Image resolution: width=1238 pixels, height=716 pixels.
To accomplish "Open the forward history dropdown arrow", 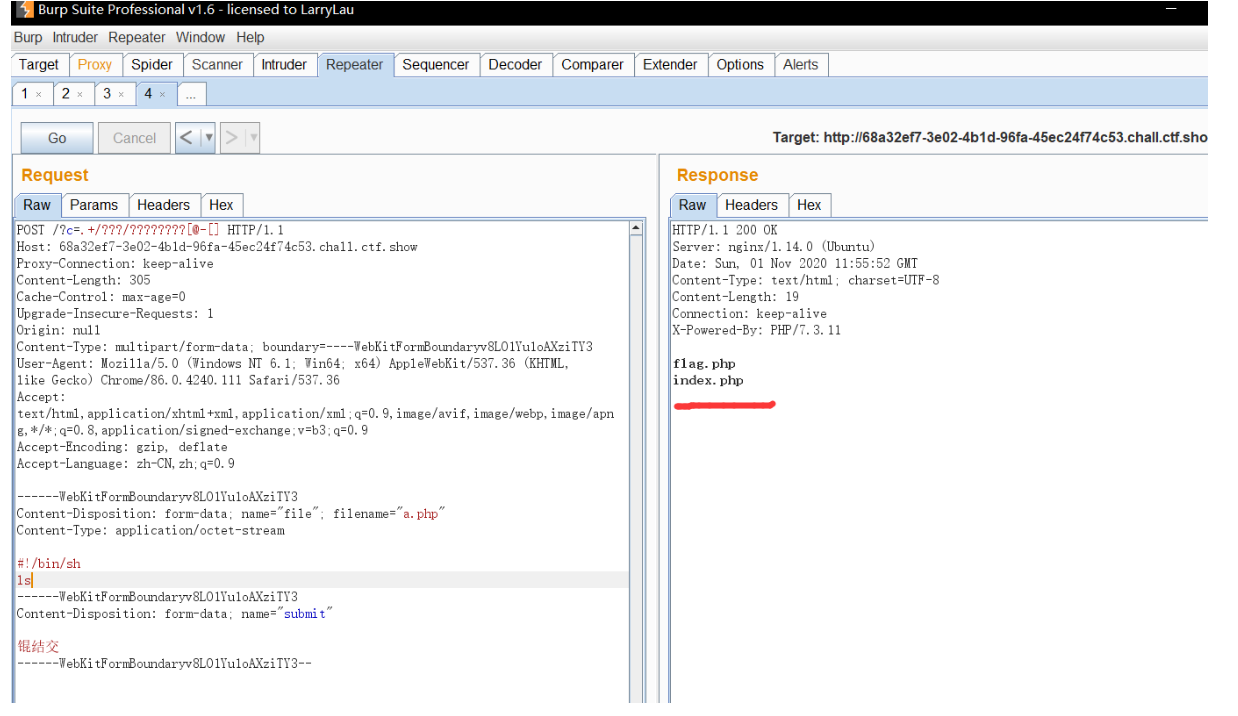I will coord(252,138).
